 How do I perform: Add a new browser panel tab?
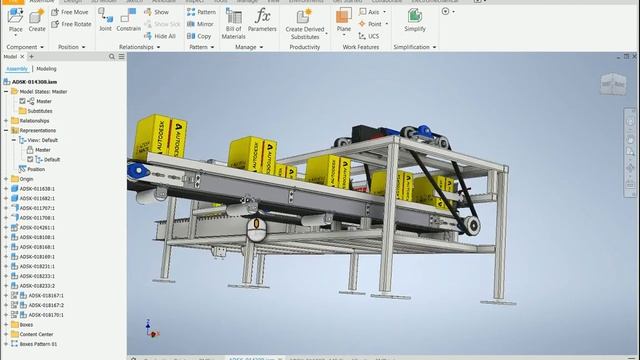coord(31,57)
